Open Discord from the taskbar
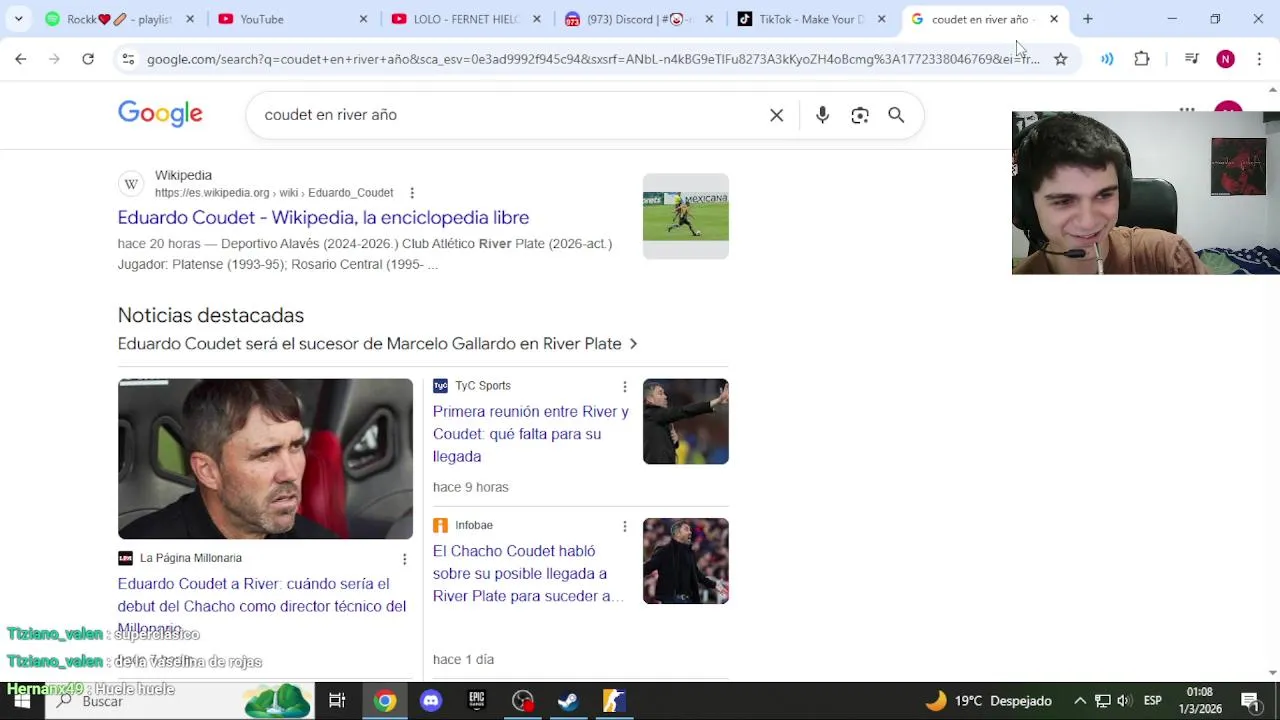Image resolution: width=1280 pixels, height=720 pixels. pos(431,701)
